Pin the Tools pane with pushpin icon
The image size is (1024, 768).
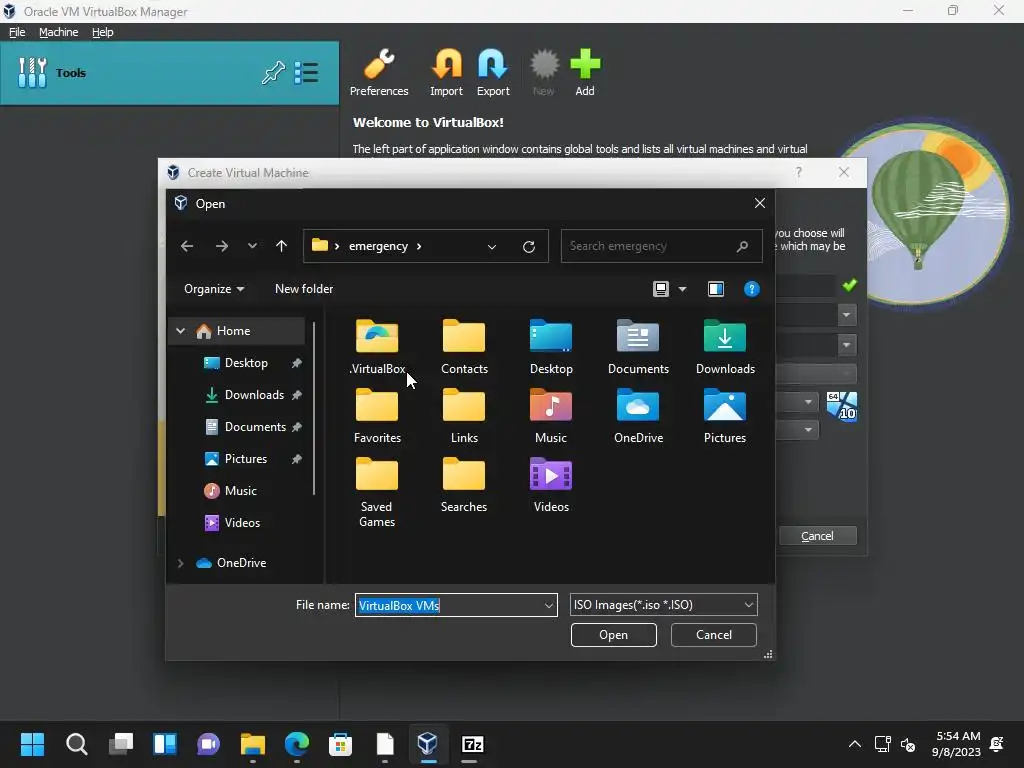click(274, 72)
